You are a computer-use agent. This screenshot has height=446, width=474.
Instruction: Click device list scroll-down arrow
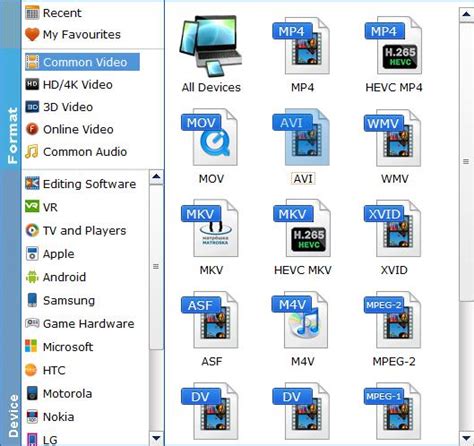point(156,438)
